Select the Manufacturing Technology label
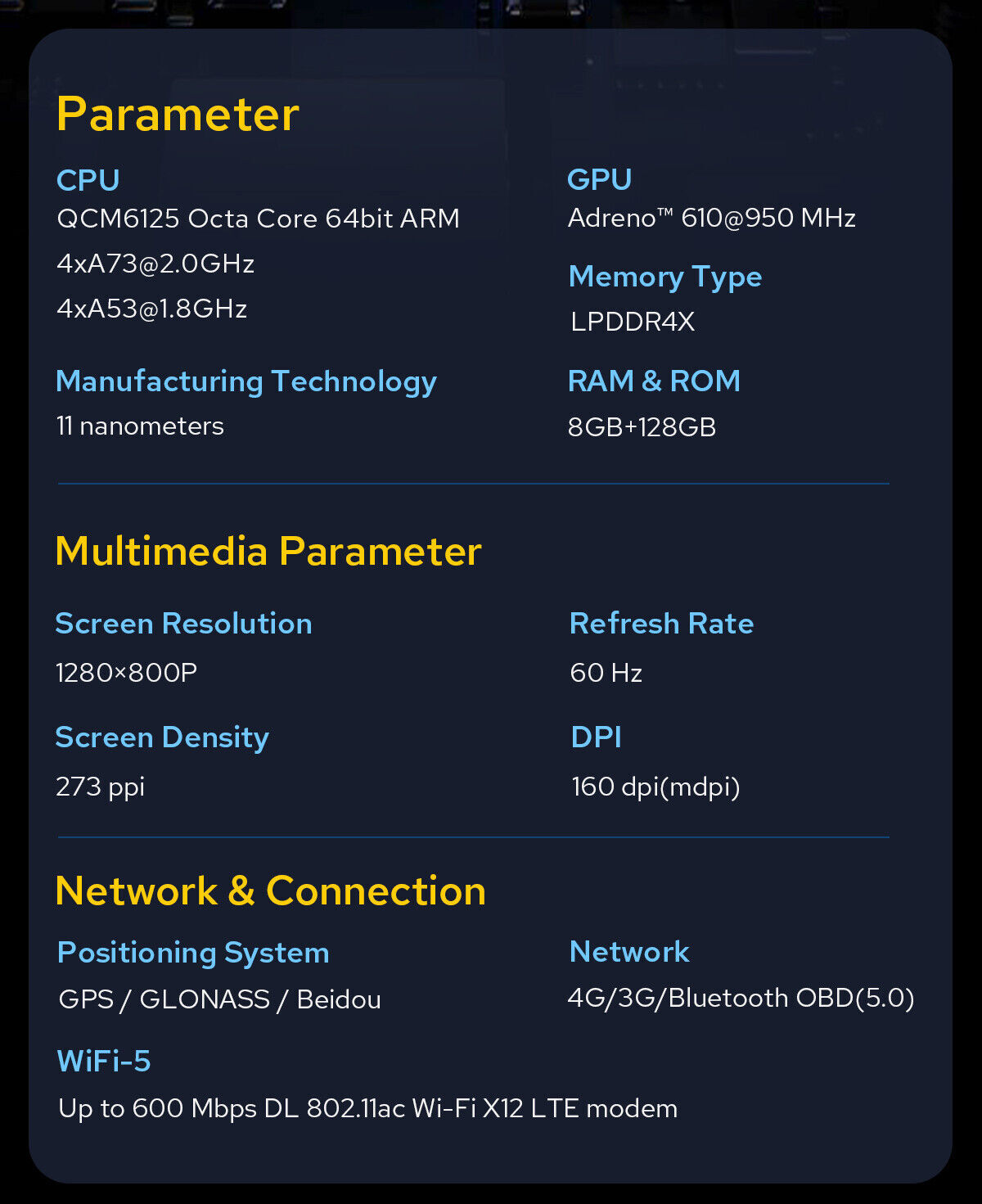The width and height of the screenshot is (982, 1204). point(246,382)
